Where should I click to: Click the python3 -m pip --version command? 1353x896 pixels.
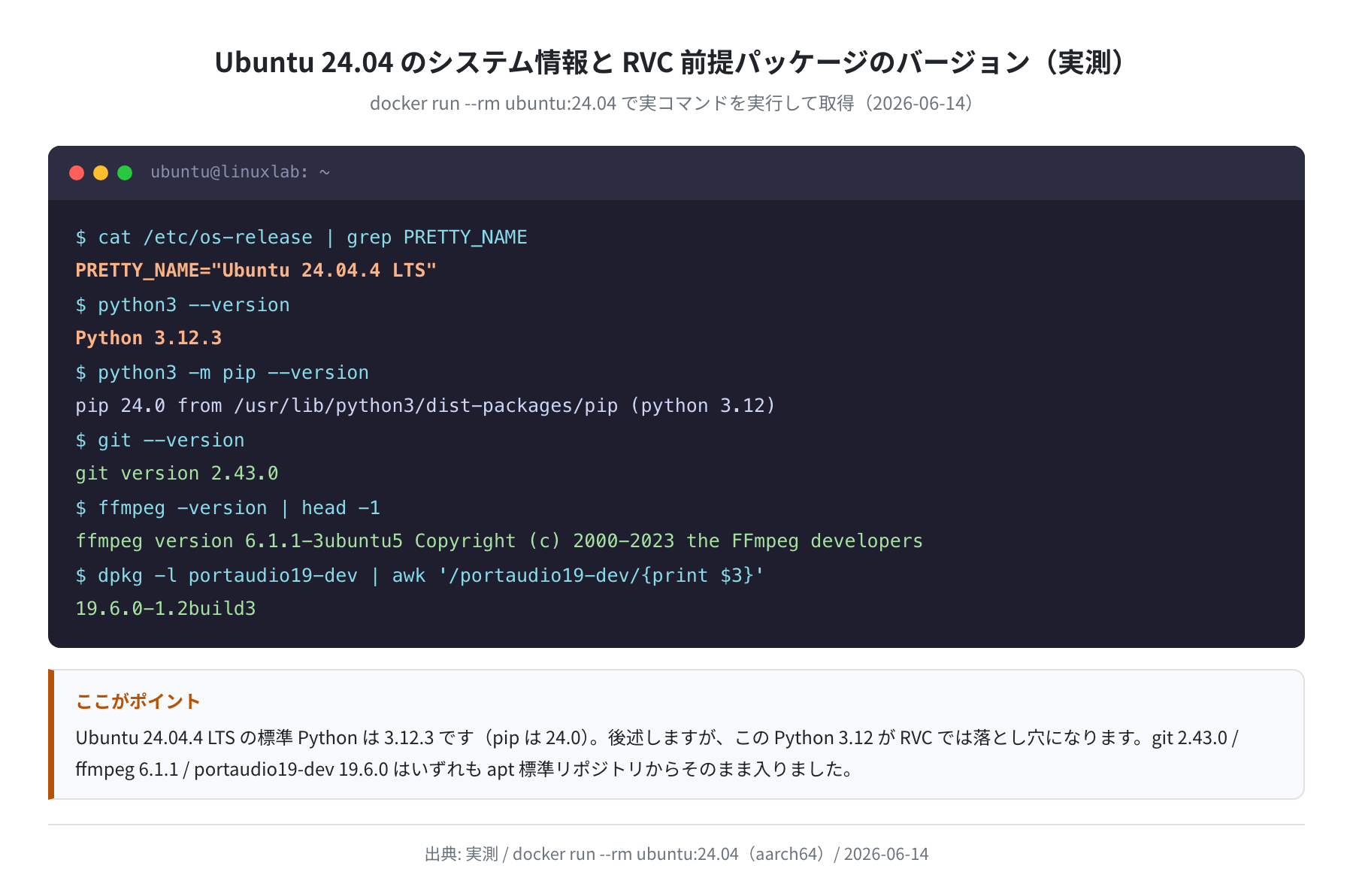click(x=222, y=373)
